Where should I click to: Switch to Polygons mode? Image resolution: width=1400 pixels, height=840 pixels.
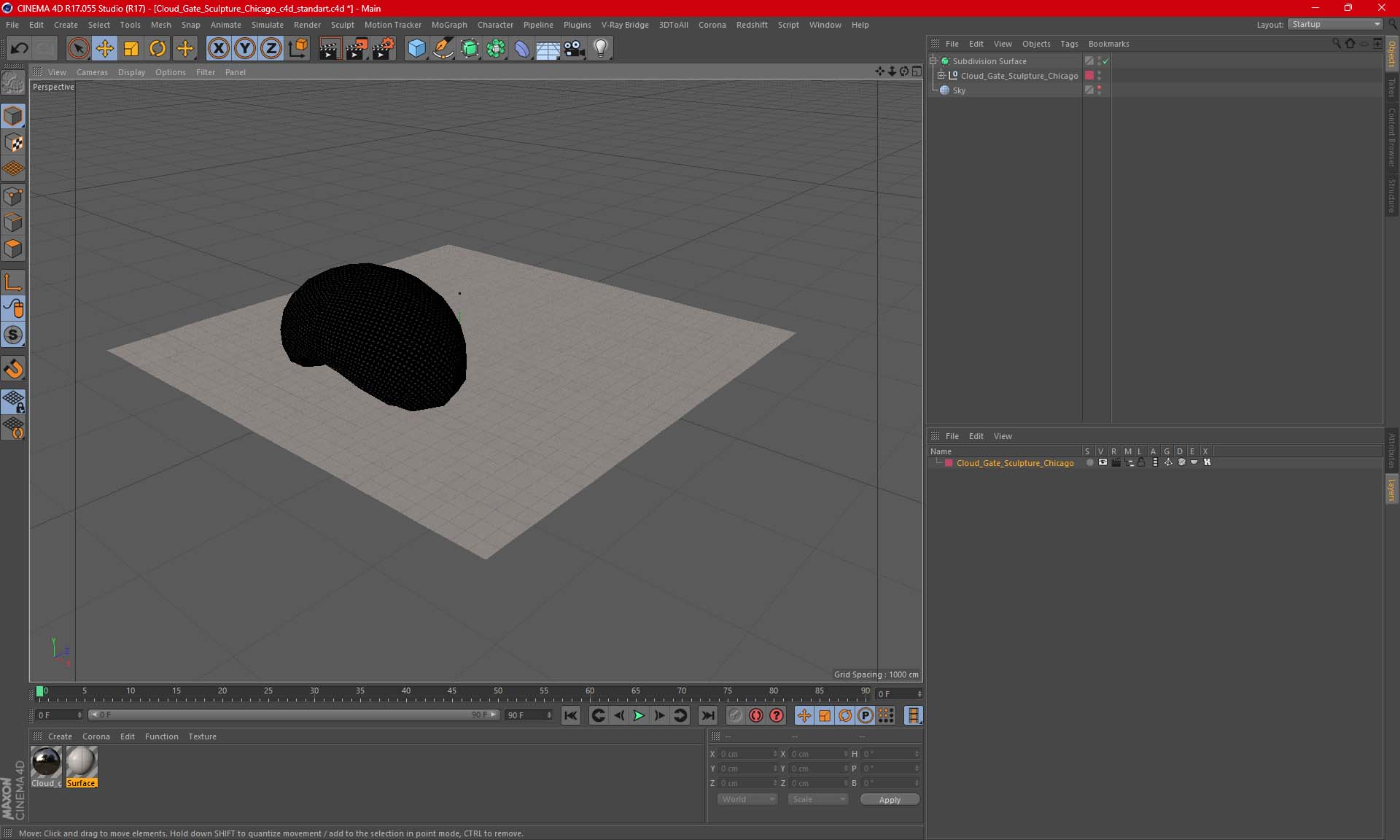(x=13, y=249)
